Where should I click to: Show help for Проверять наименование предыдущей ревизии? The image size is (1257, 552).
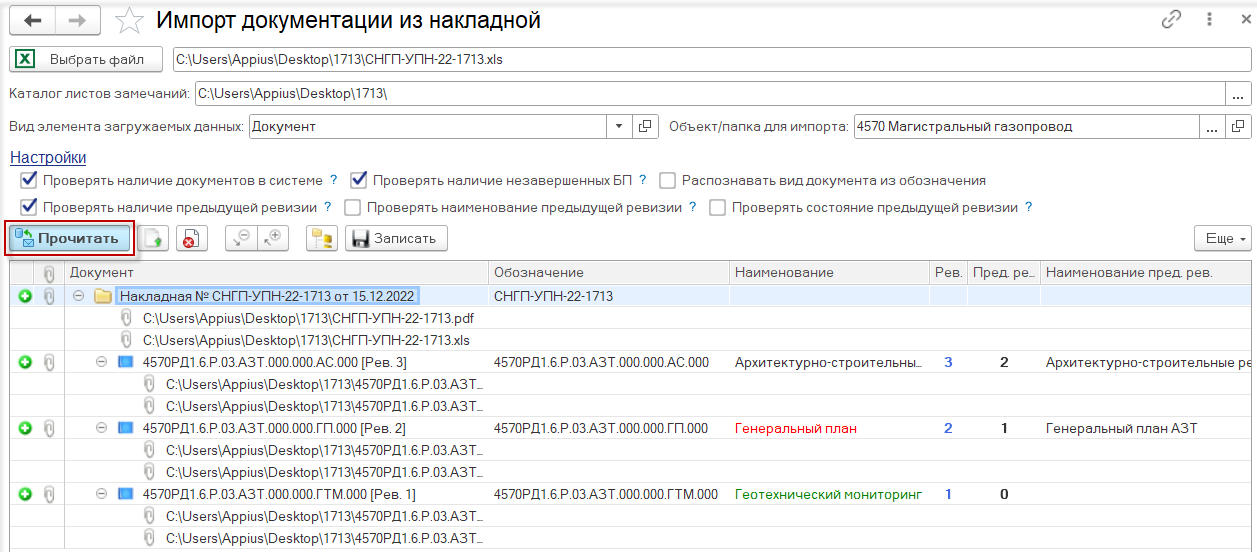tap(692, 208)
